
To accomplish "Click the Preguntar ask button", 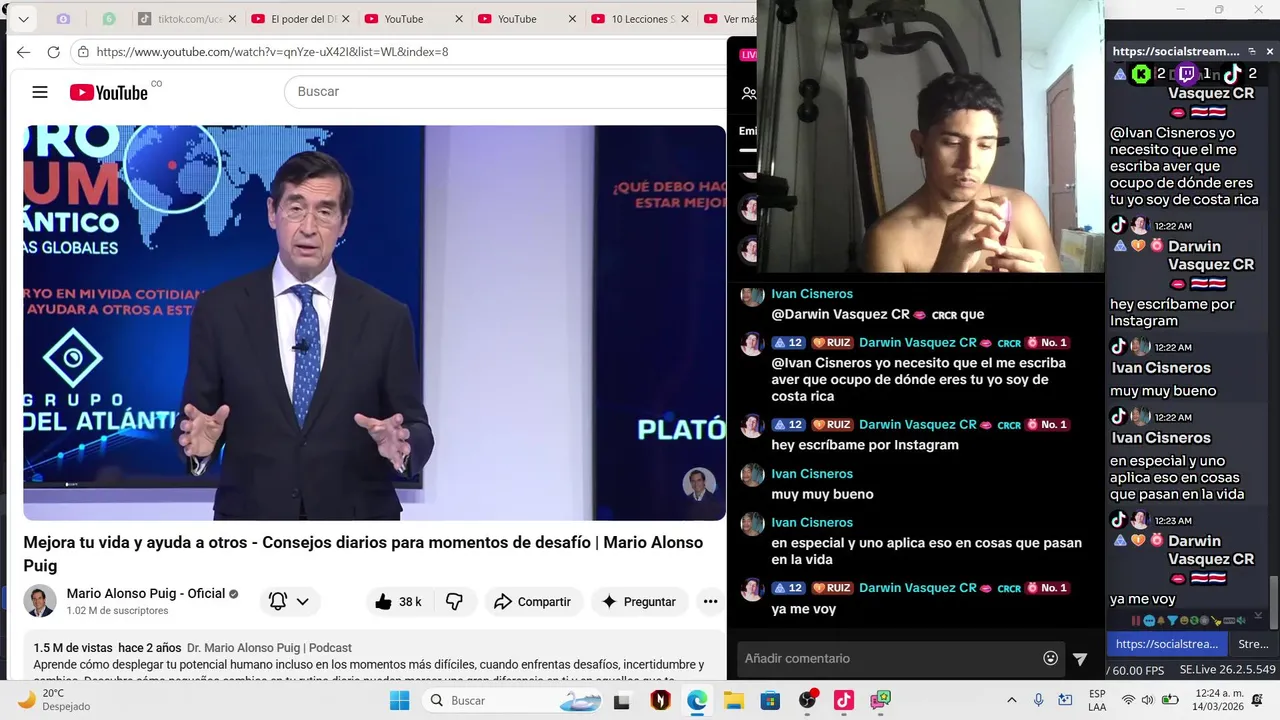I will tap(639, 602).
